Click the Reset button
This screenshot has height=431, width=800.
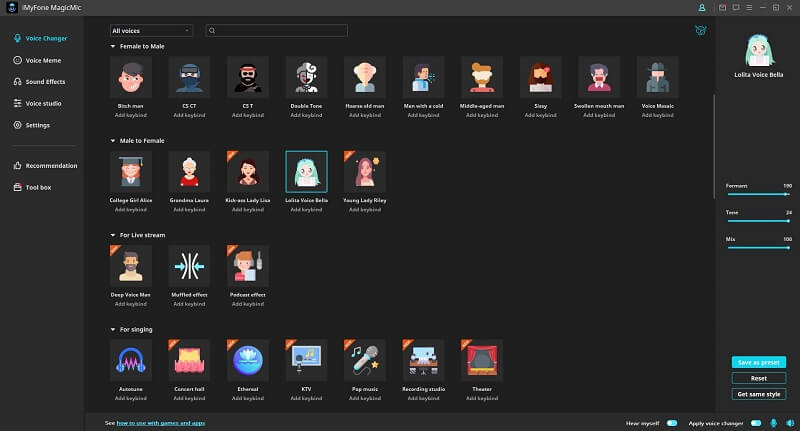click(759, 378)
